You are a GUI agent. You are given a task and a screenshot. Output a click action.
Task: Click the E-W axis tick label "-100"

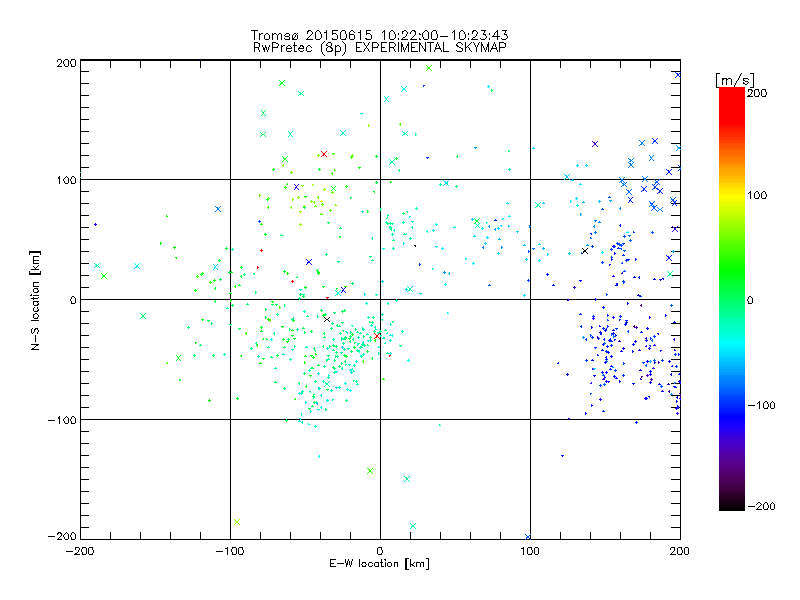click(230, 551)
